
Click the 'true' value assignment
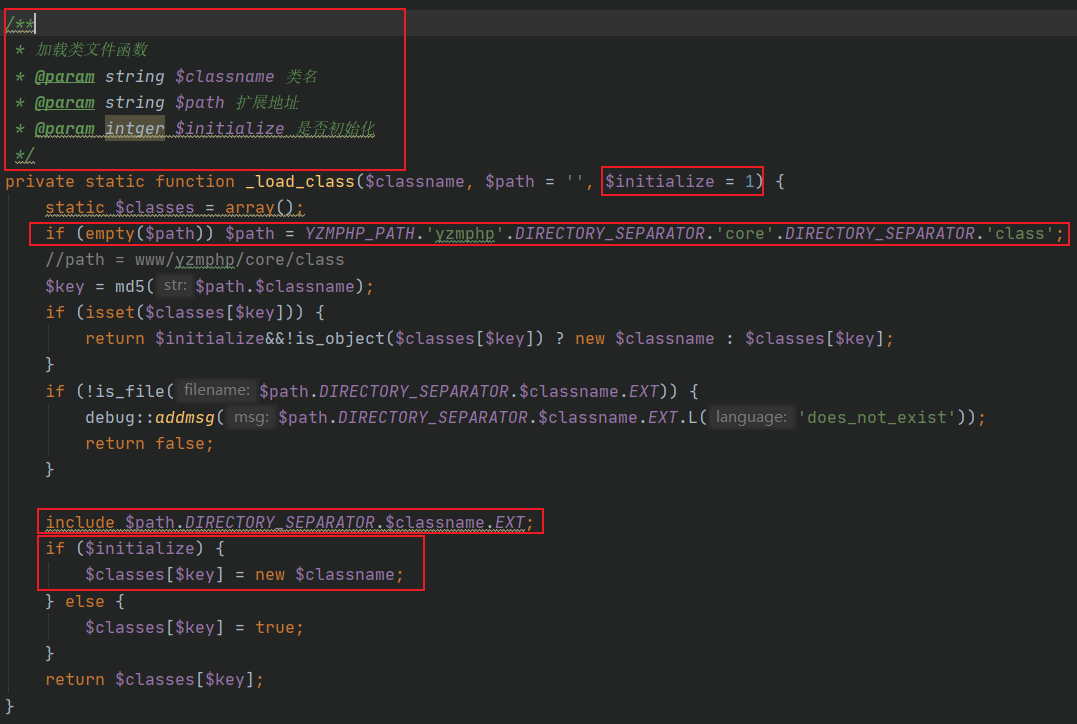[275, 628]
